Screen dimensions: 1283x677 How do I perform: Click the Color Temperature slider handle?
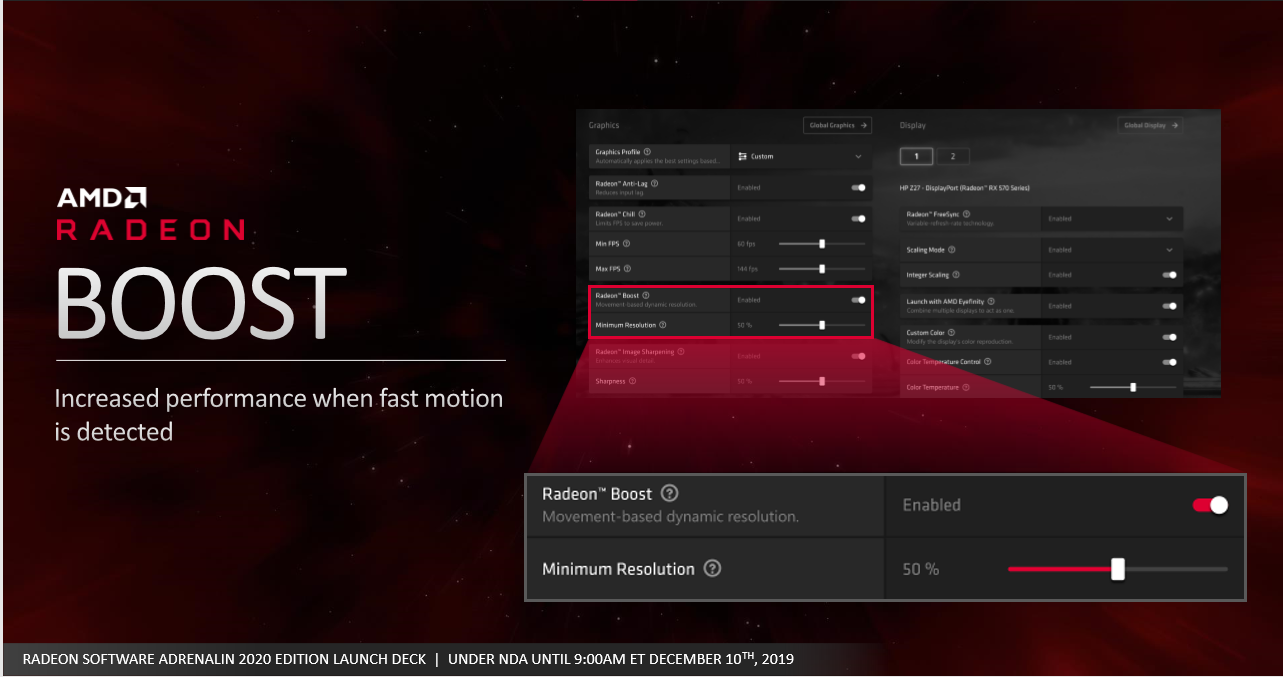coord(1133,387)
